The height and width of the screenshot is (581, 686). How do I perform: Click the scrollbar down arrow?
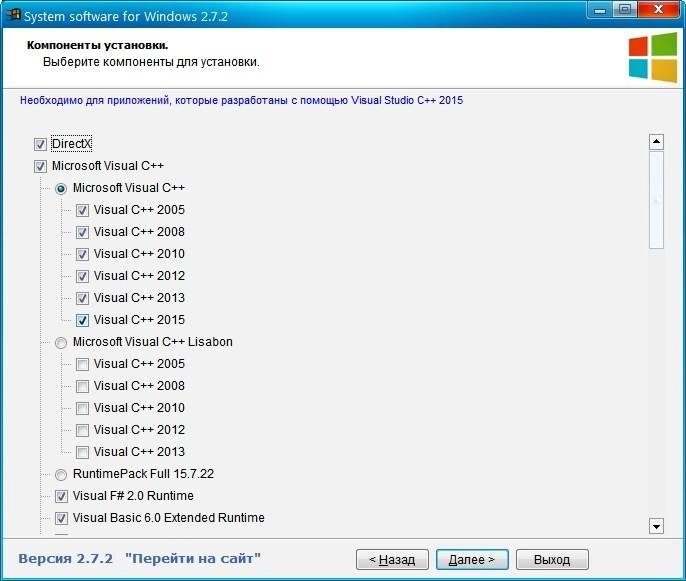pos(656,526)
